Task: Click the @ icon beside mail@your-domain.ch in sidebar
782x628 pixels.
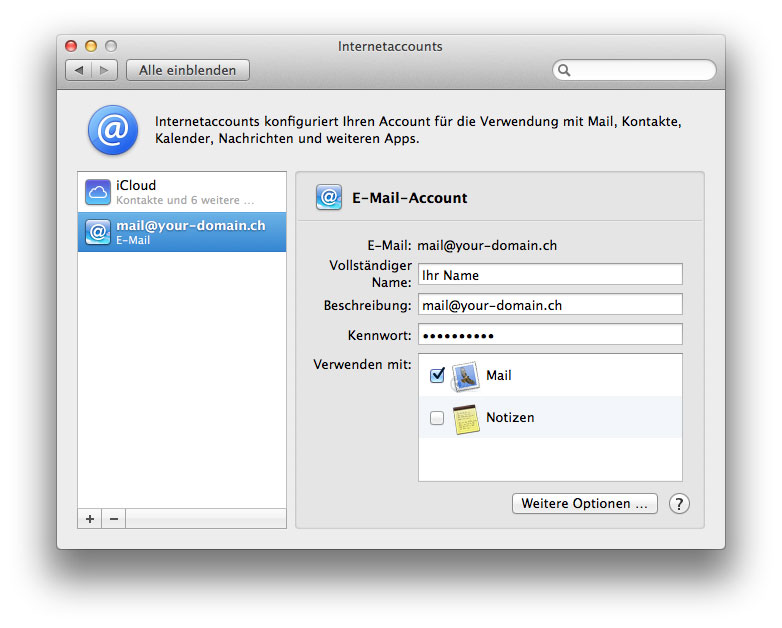Action: 97,232
